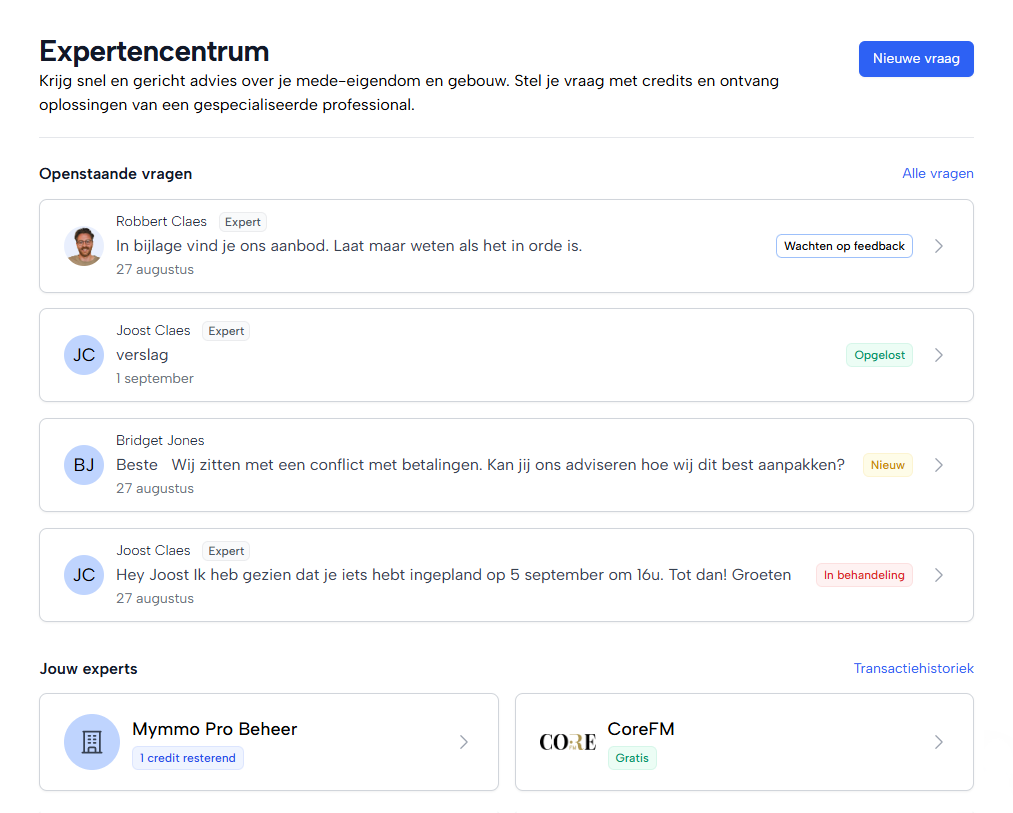Click chevron on 'In behandeling' question row
1013x813 pixels.
[938, 575]
